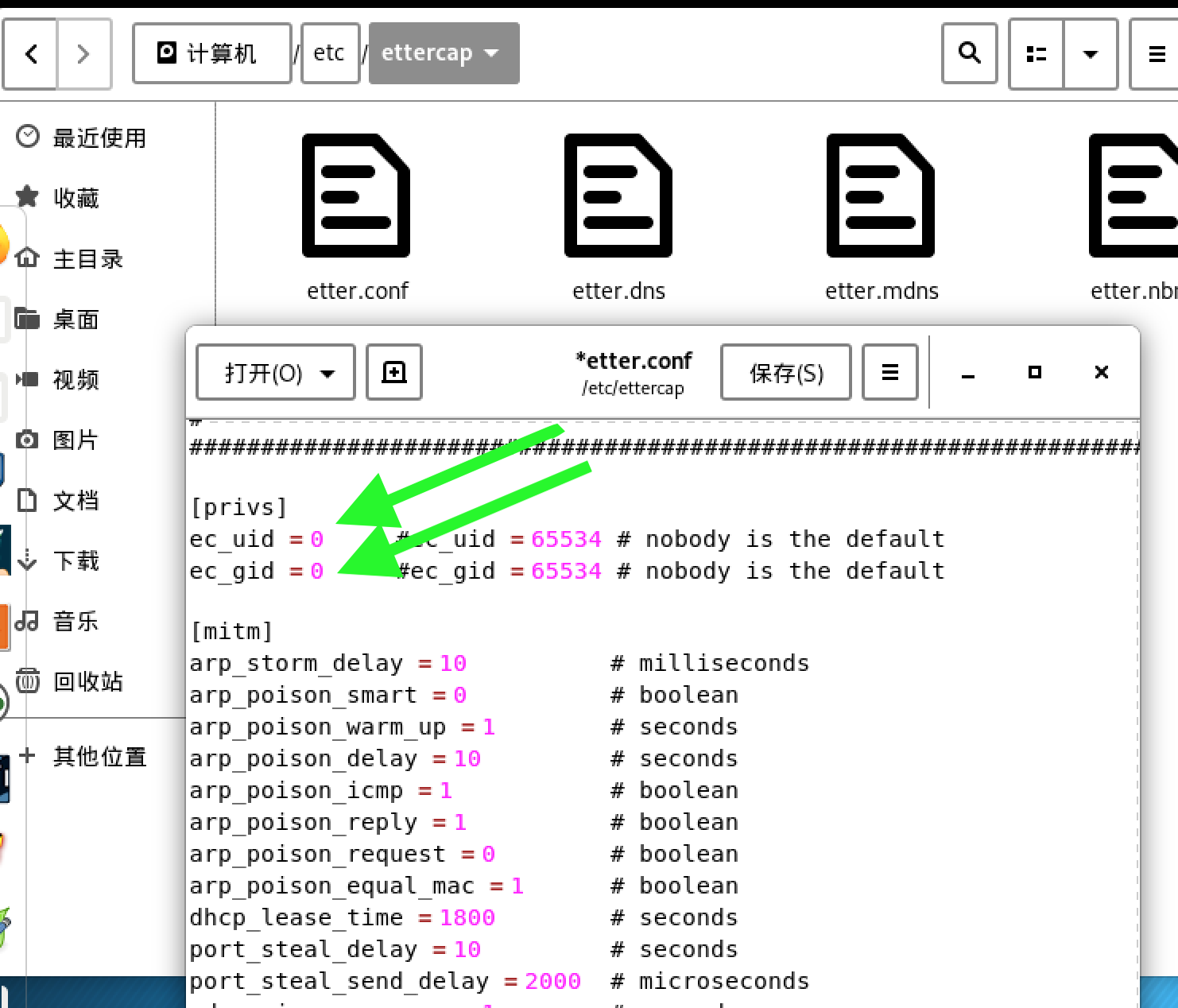Click the star icon beside 收藏
This screenshot has height=1008, width=1178.
27,196
